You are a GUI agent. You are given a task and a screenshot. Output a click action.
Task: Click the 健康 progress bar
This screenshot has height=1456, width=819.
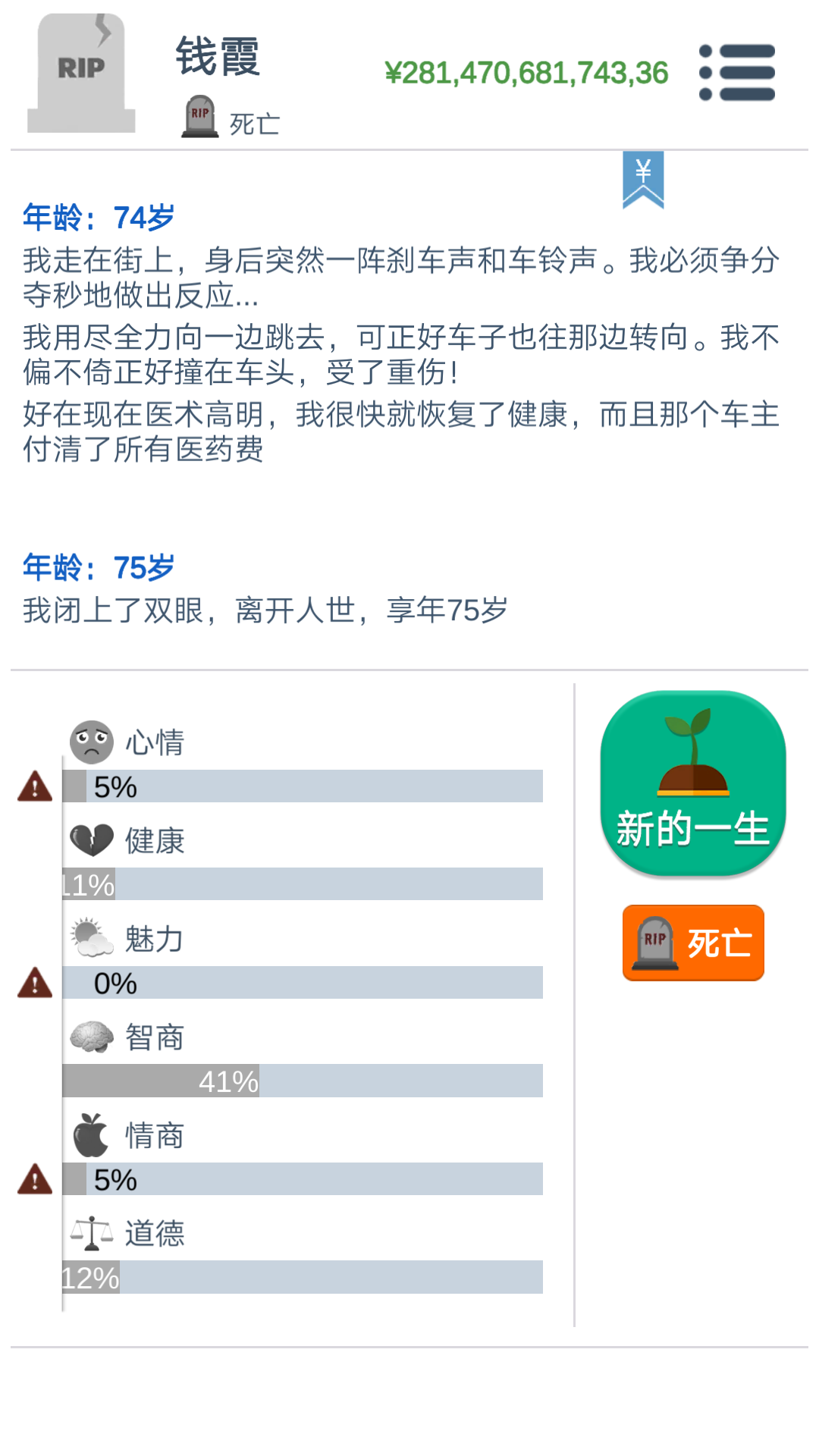(303, 884)
